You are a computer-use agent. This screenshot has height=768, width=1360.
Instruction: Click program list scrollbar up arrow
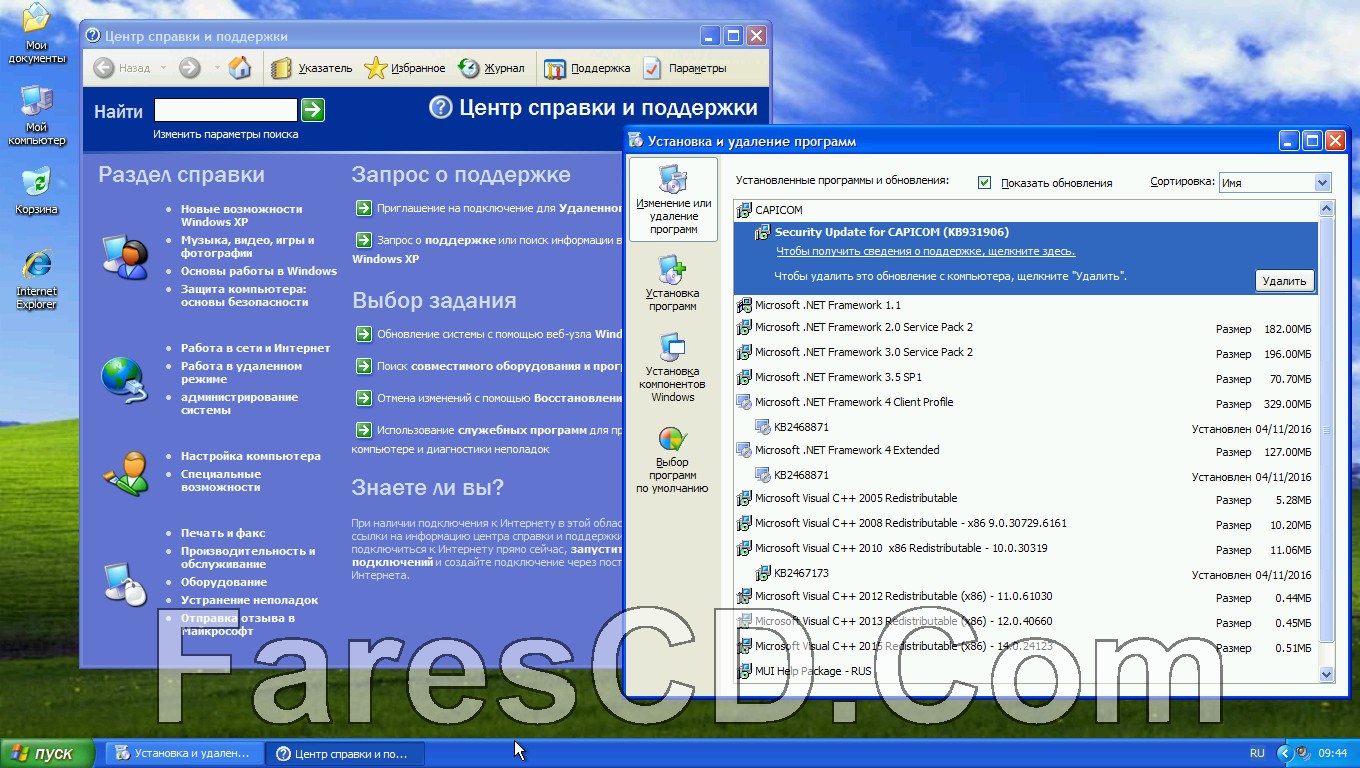coord(1327,209)
